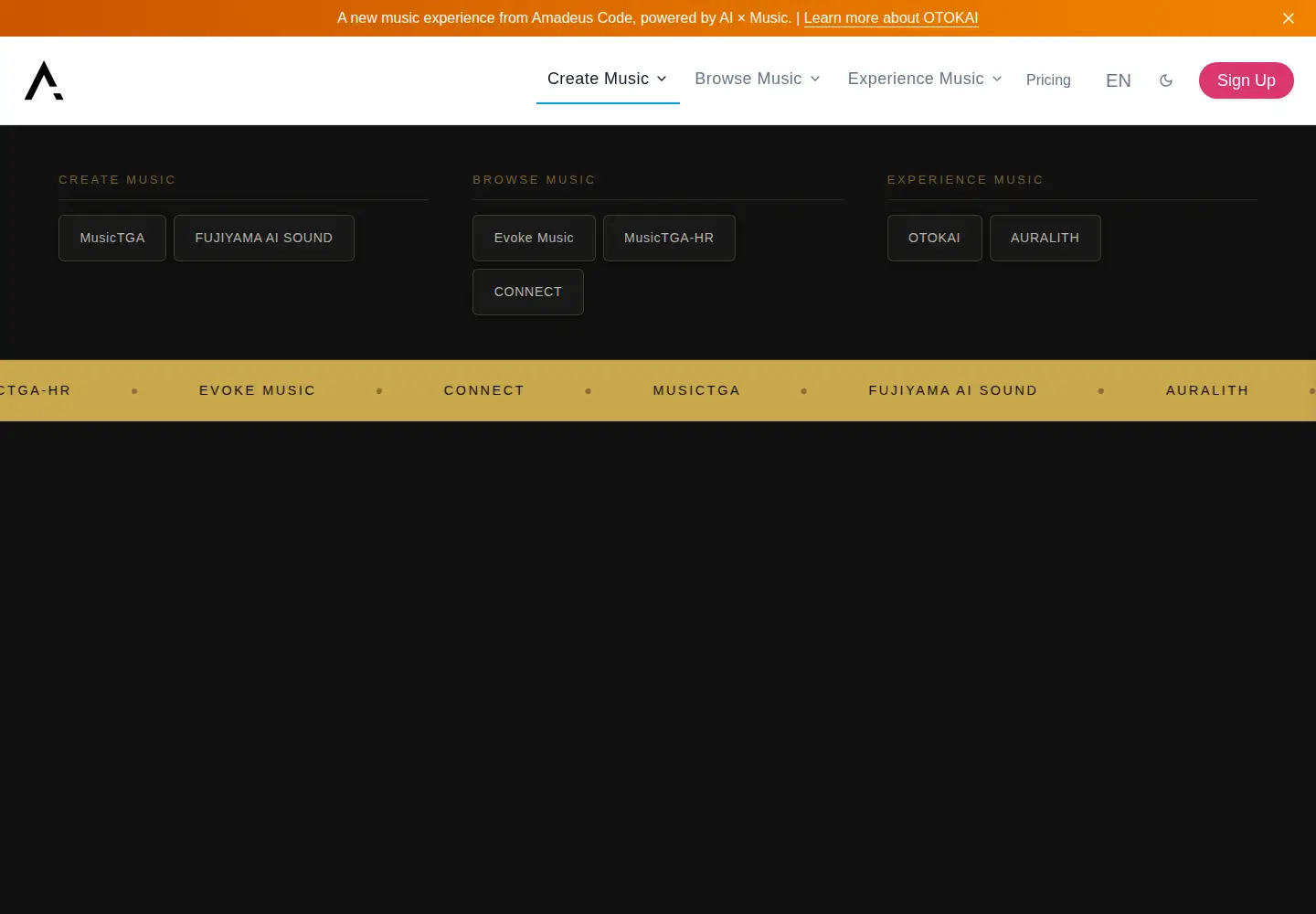Screen dimensions: 1316x914
Task: Click the CONNECT button under Browse Music
Action: tap(528, 292)
